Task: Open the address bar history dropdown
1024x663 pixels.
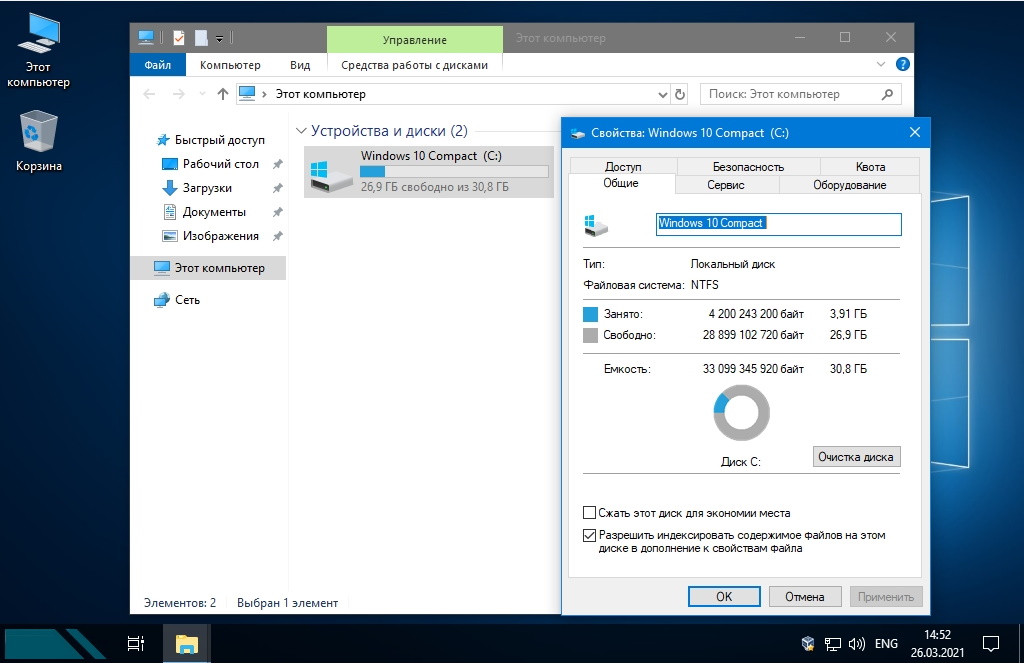Action: pyautogui.click(x=662, y=94)
